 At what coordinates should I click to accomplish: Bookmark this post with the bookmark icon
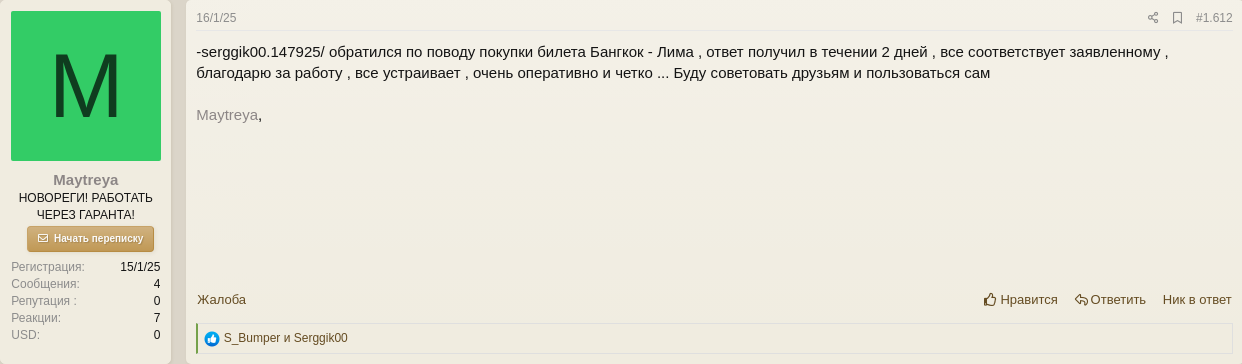coord(1177,18)
